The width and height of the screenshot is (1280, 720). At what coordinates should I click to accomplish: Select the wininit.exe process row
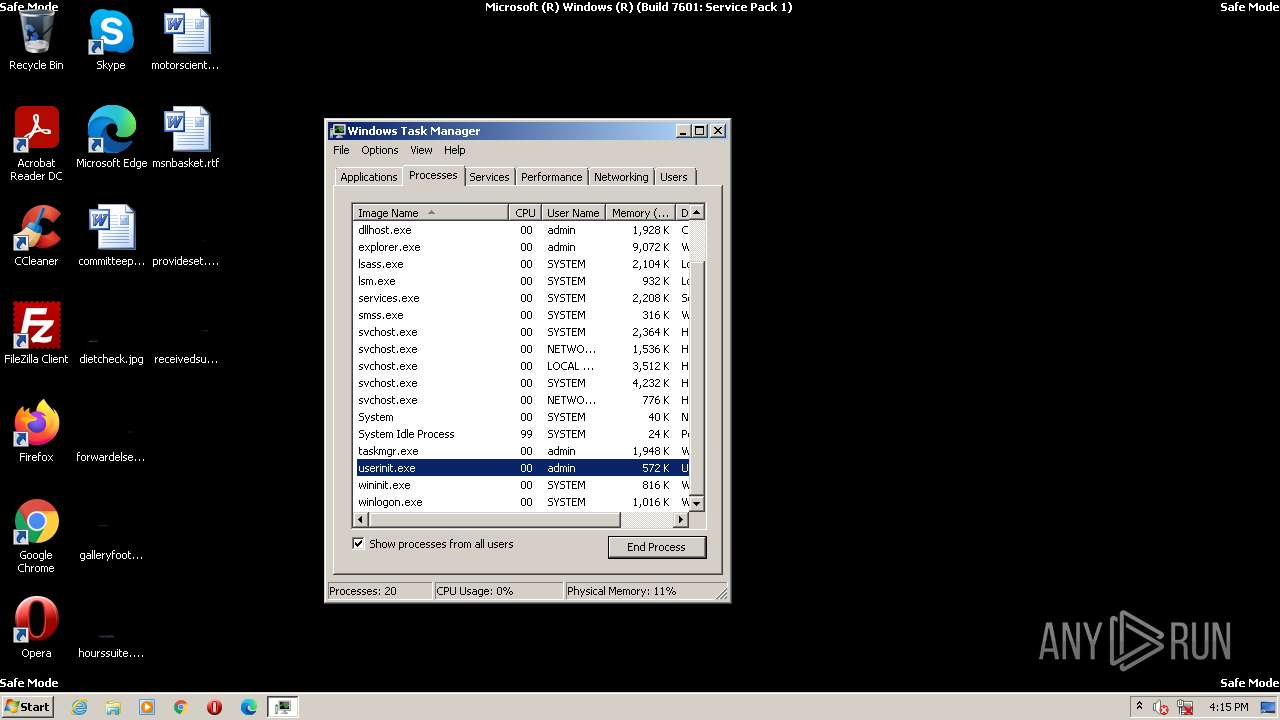click(x=521, y=485)
